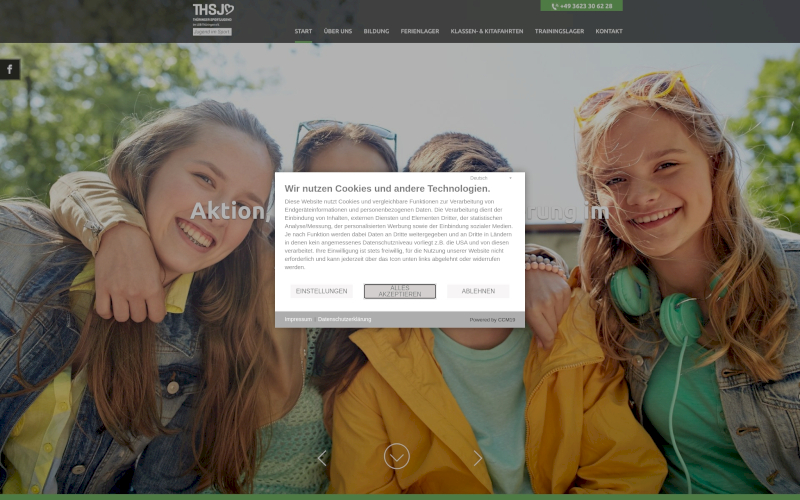This screenshot has height=500, width=800.
Task: Click the Facebook icon on left edge
Action: click(x=9, y=69)
